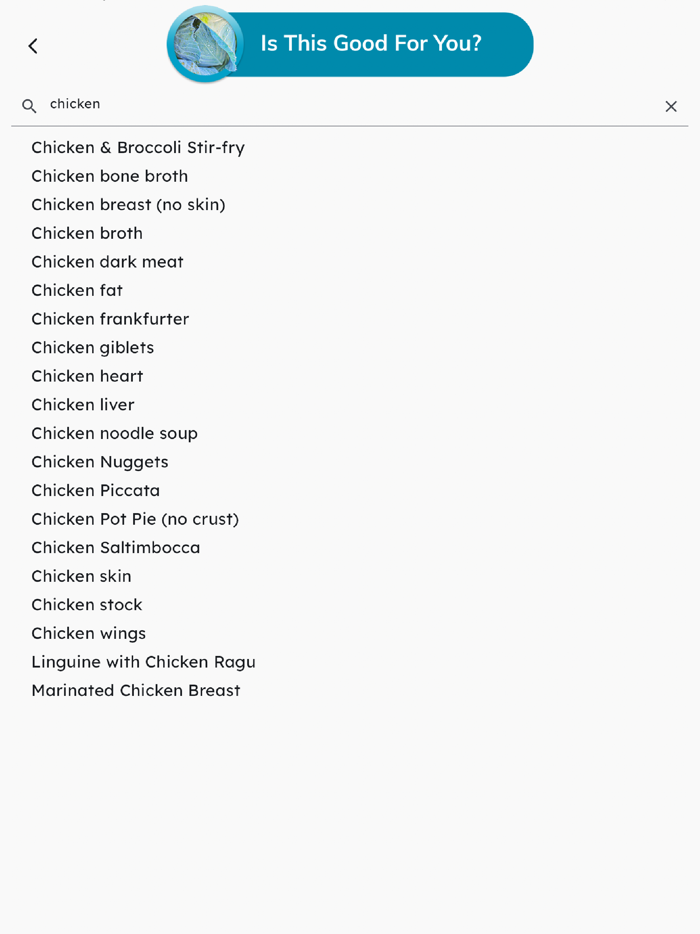This screenshot has width=700, height=934.
Task: Choose 'Chicken frankfurter' result
Action: 110,319
